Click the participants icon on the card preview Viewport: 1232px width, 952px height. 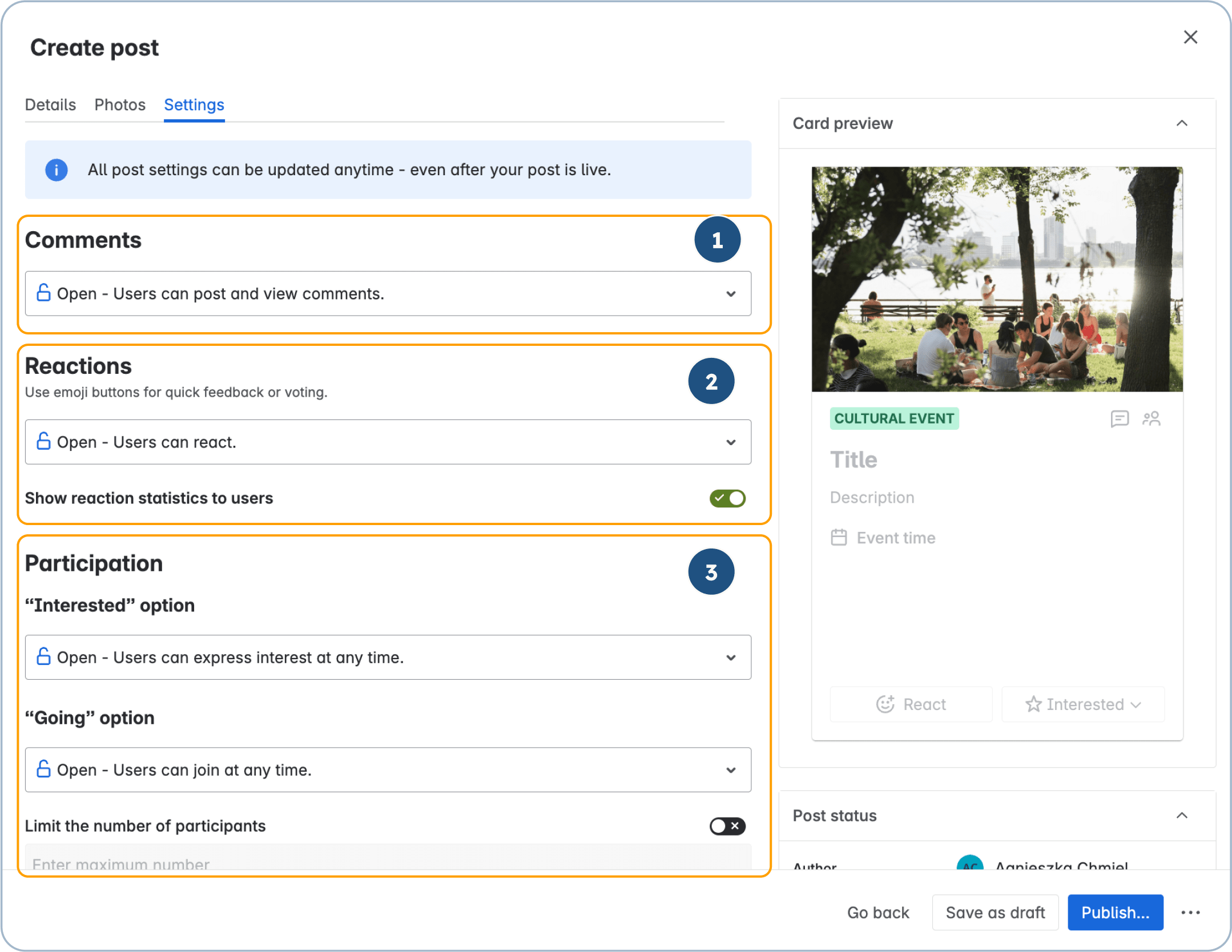pos(1152,418)
